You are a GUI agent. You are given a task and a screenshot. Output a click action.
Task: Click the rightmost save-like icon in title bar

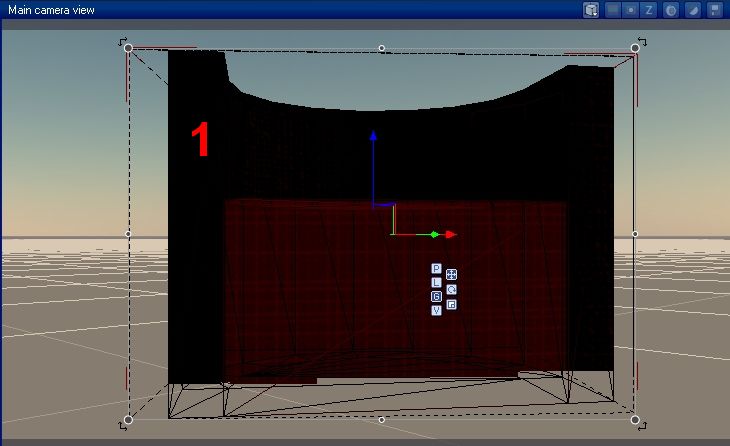715,10
